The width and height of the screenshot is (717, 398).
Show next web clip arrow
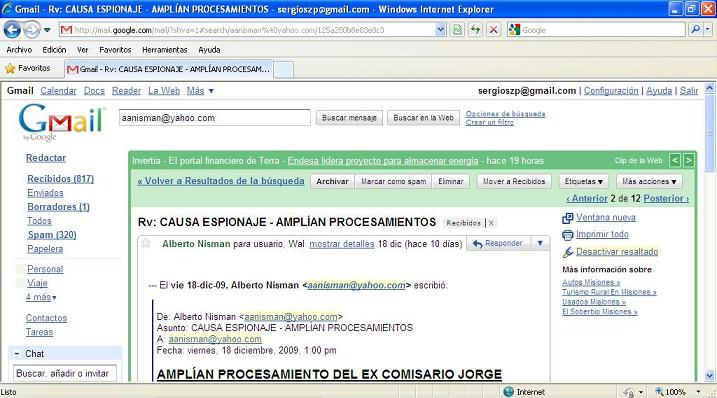point(688,160)
